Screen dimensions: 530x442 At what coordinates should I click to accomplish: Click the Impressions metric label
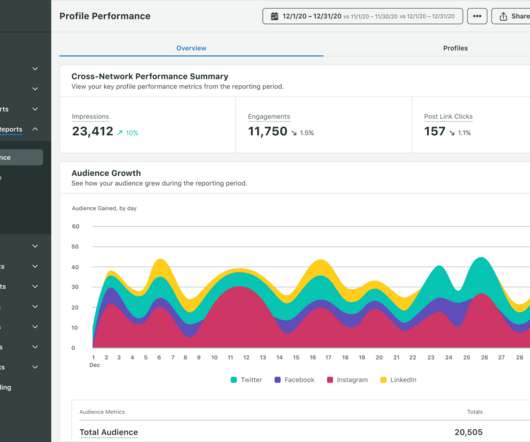90,117
